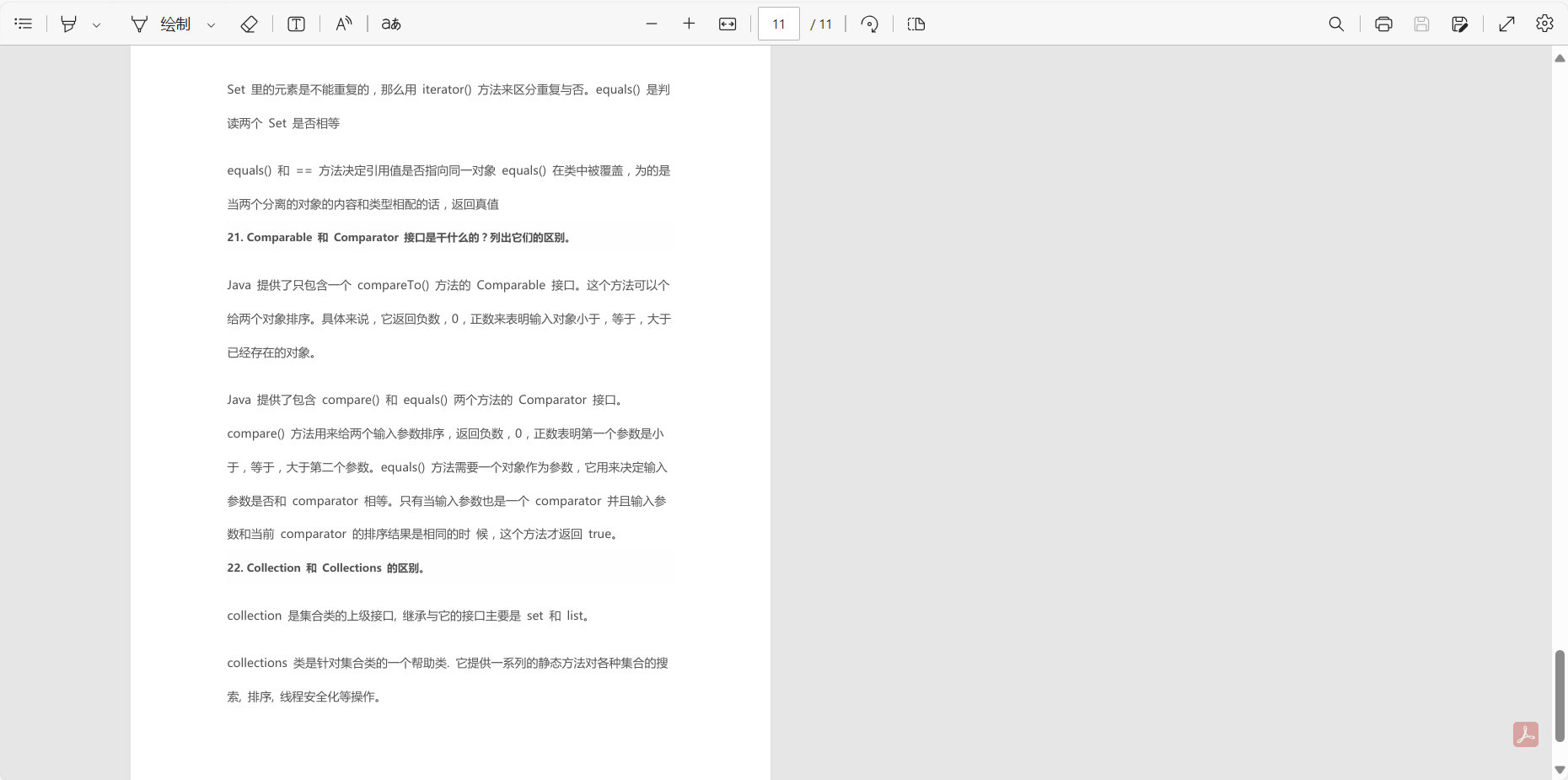The width and height of the screenshot is (1568, 780).
Task: Open the table of contents sidebar
Action: click(24, 24)
